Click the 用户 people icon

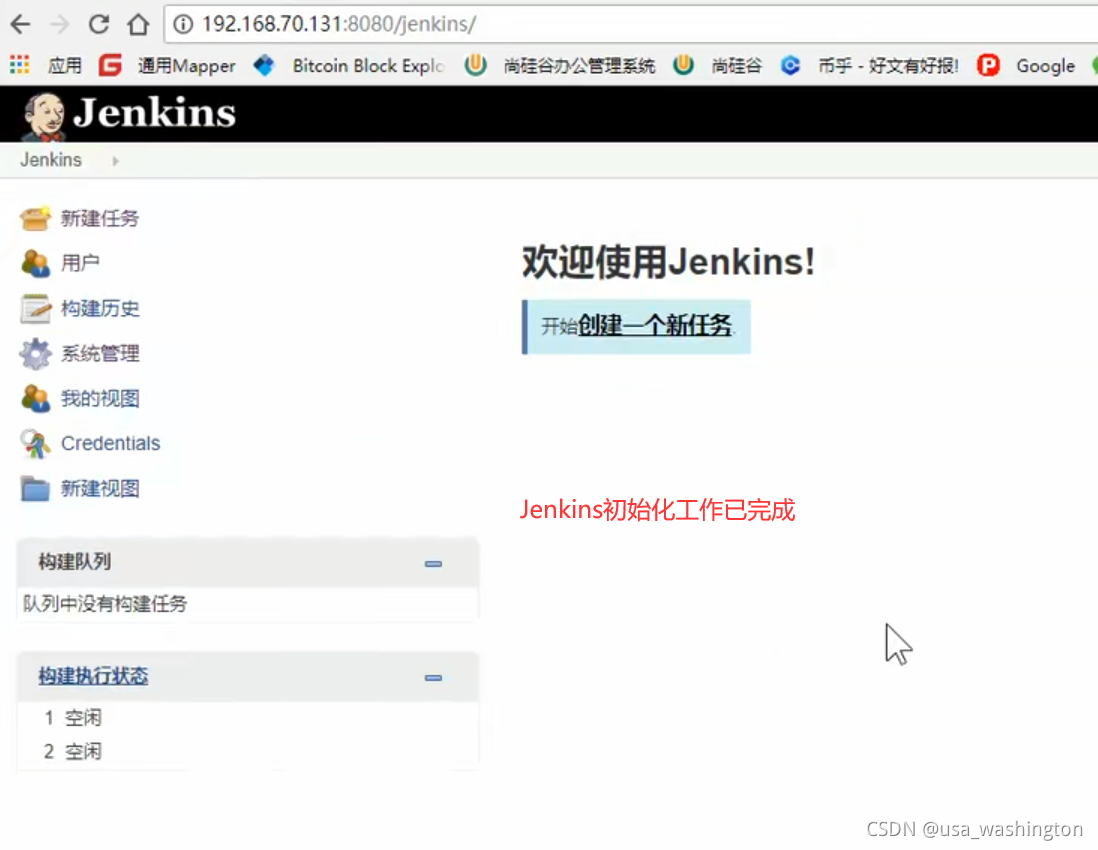point(35,263)
